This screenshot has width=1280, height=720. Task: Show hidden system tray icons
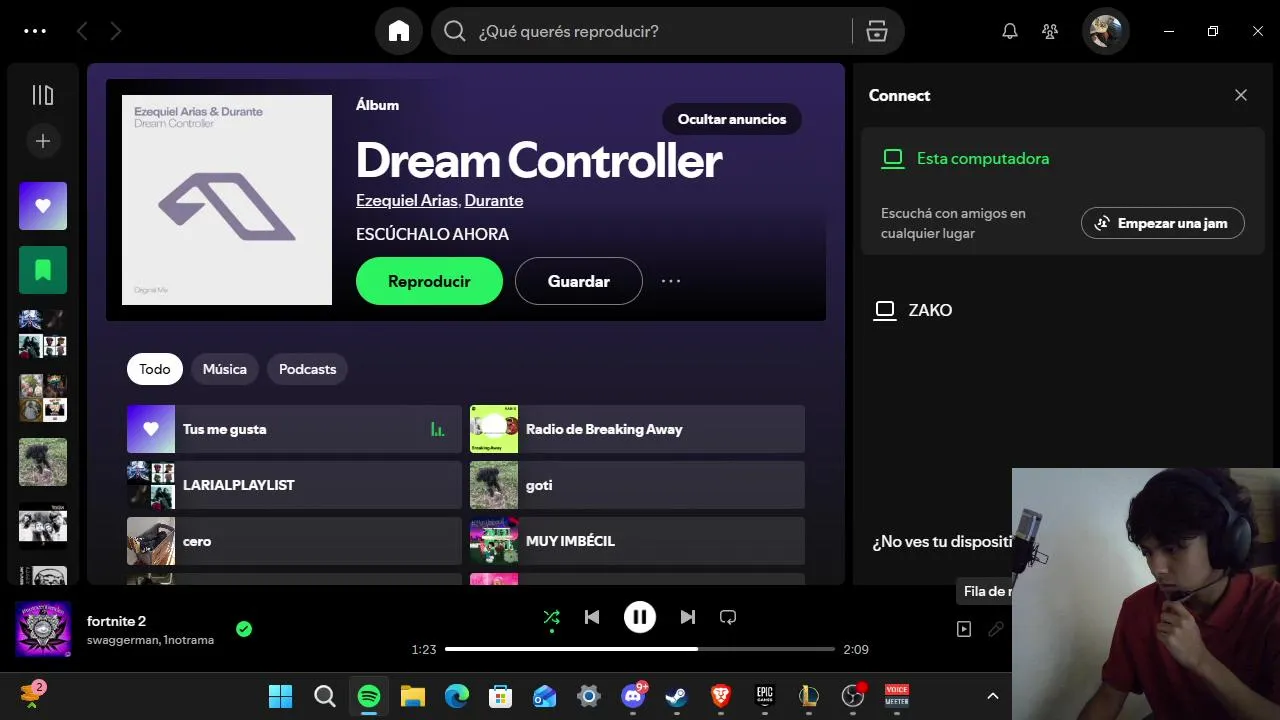pos(993,695)
